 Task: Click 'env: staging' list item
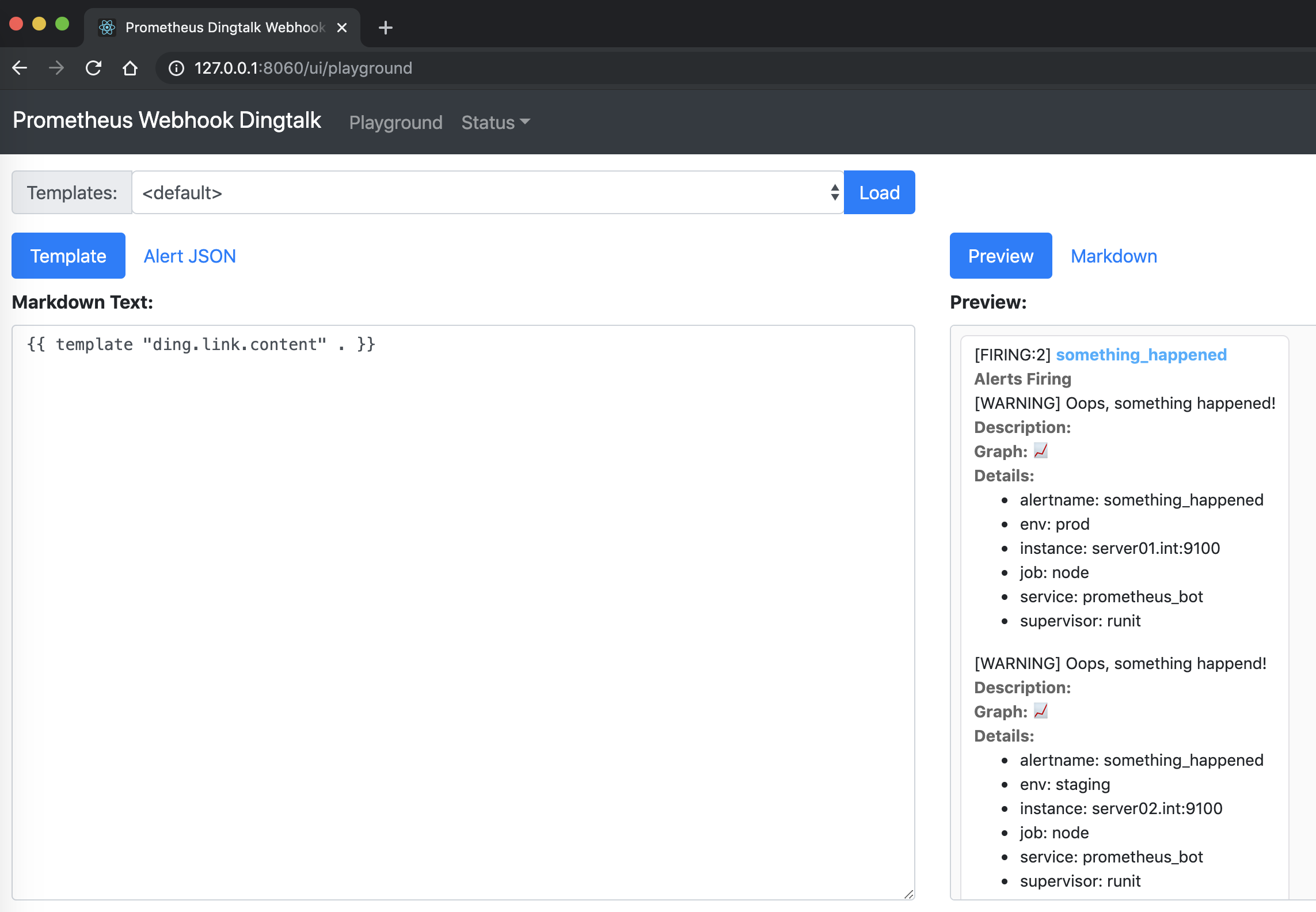click(1065, 784)
